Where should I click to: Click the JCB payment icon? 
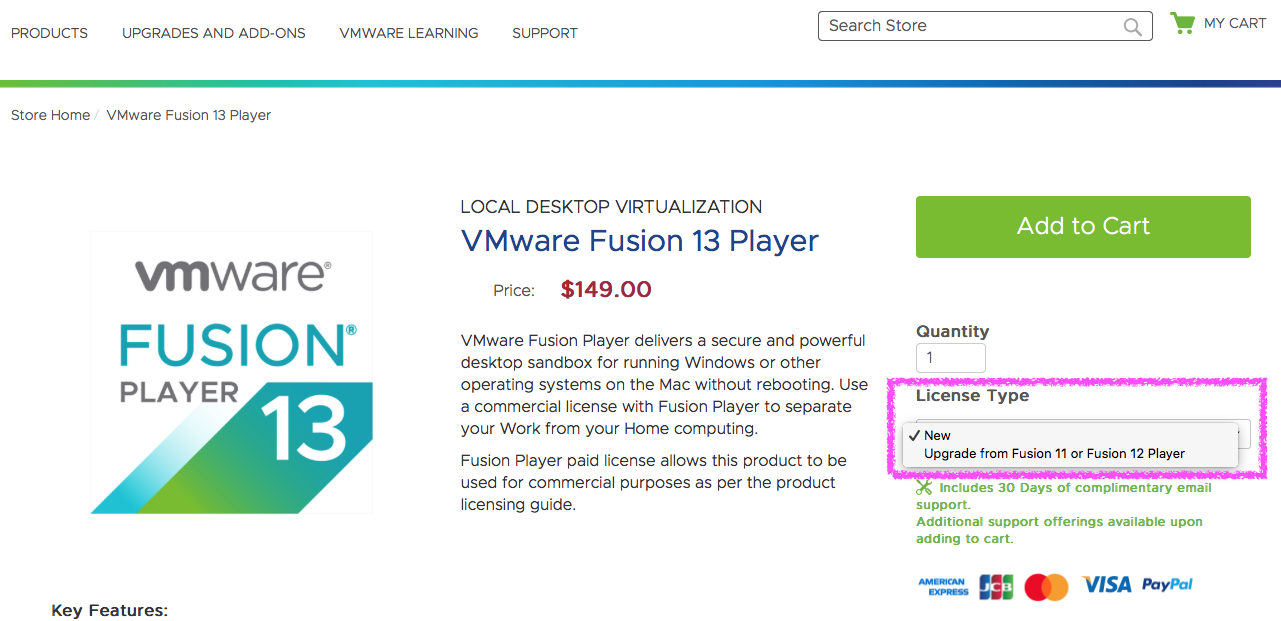pyautogui.click(x=995, y=586)
